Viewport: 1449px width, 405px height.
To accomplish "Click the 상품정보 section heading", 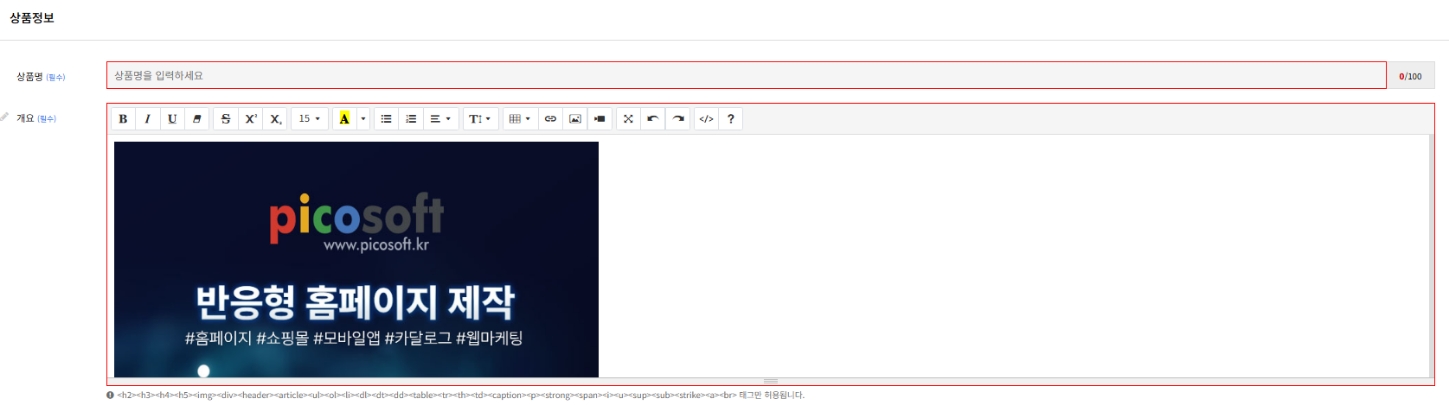I will click(x=32, y=17).
